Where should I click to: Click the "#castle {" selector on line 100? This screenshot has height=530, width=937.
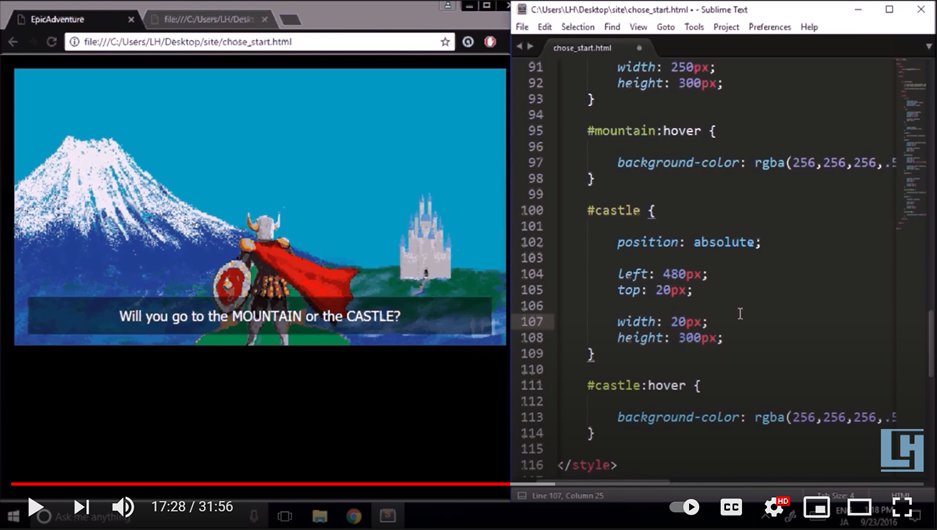tap(621, 210)
